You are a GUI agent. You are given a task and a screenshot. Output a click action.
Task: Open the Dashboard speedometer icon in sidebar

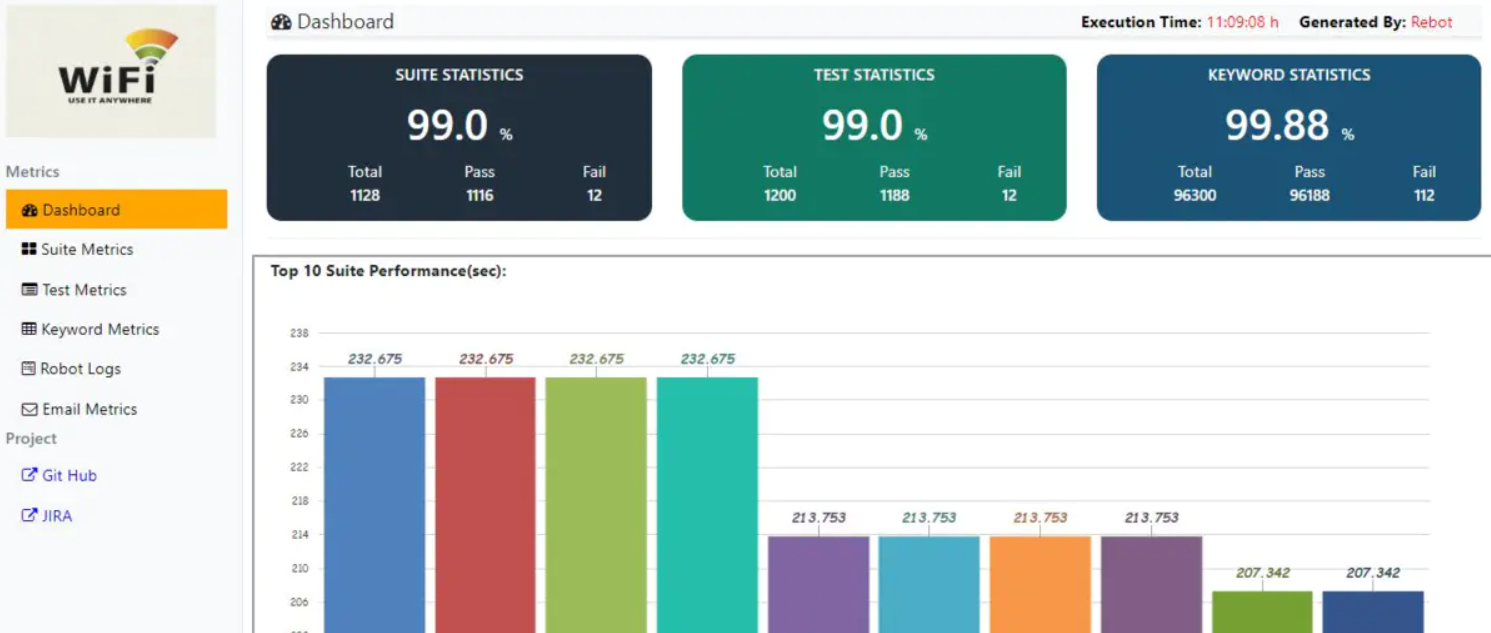coord(29,209)
